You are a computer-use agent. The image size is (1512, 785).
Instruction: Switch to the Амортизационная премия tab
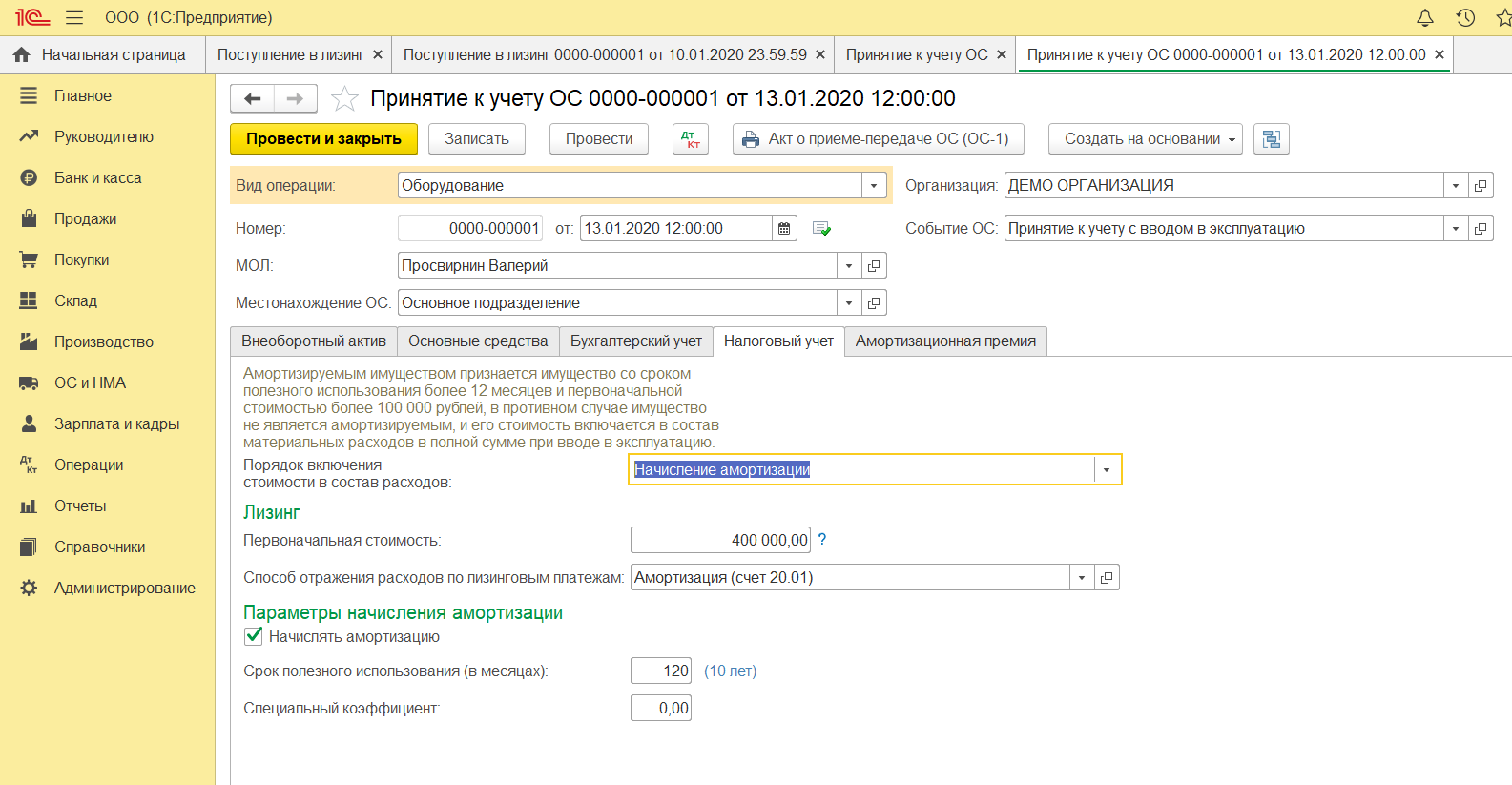[x=944, y=341]
